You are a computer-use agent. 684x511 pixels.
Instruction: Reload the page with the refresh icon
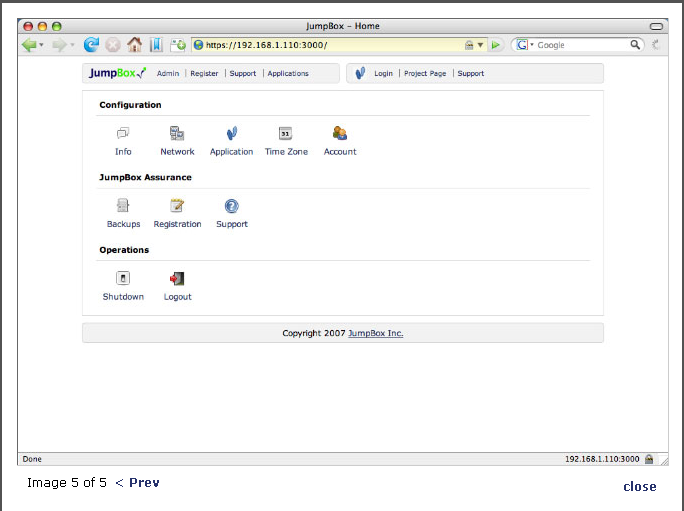click(x=91, y=45)
